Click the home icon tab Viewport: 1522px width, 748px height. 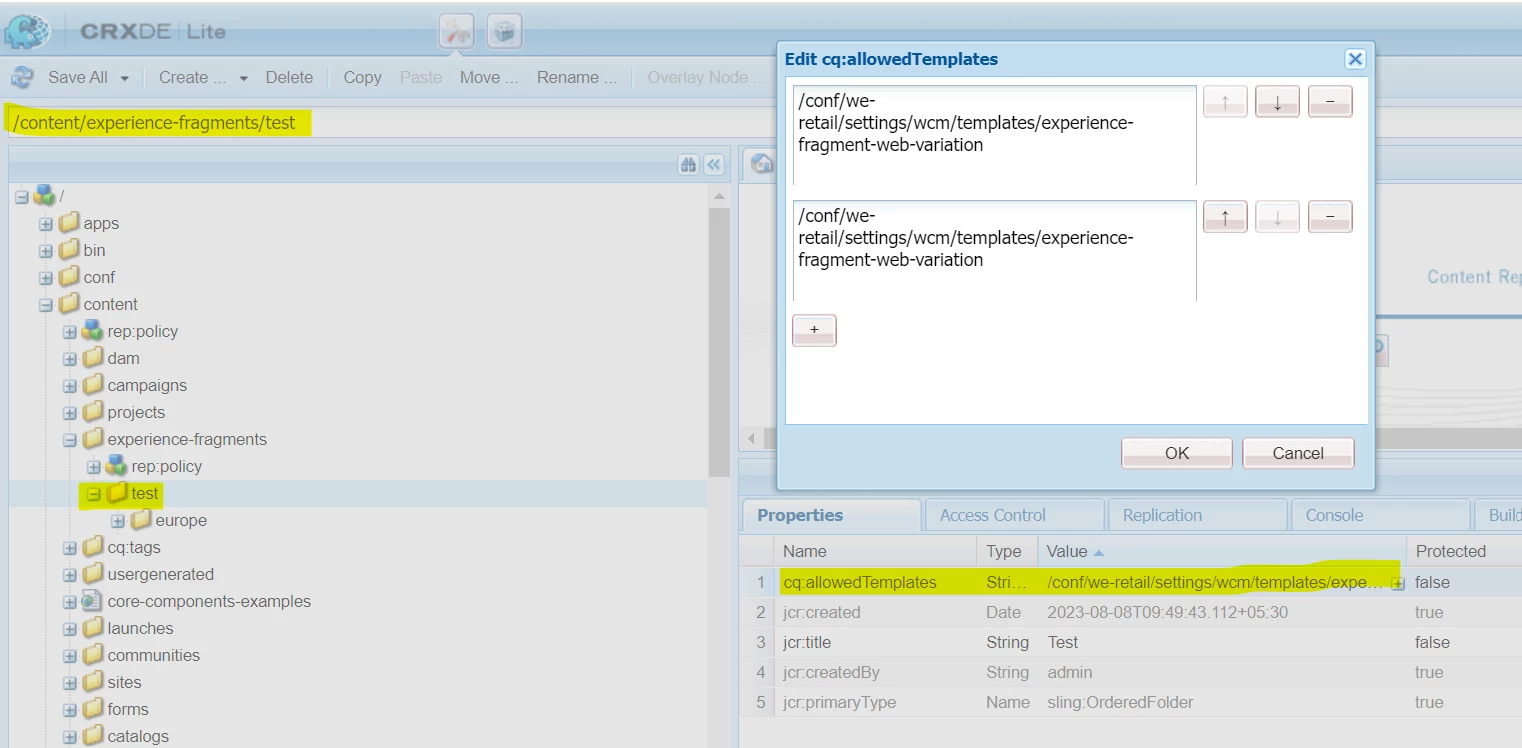[762, 164]
